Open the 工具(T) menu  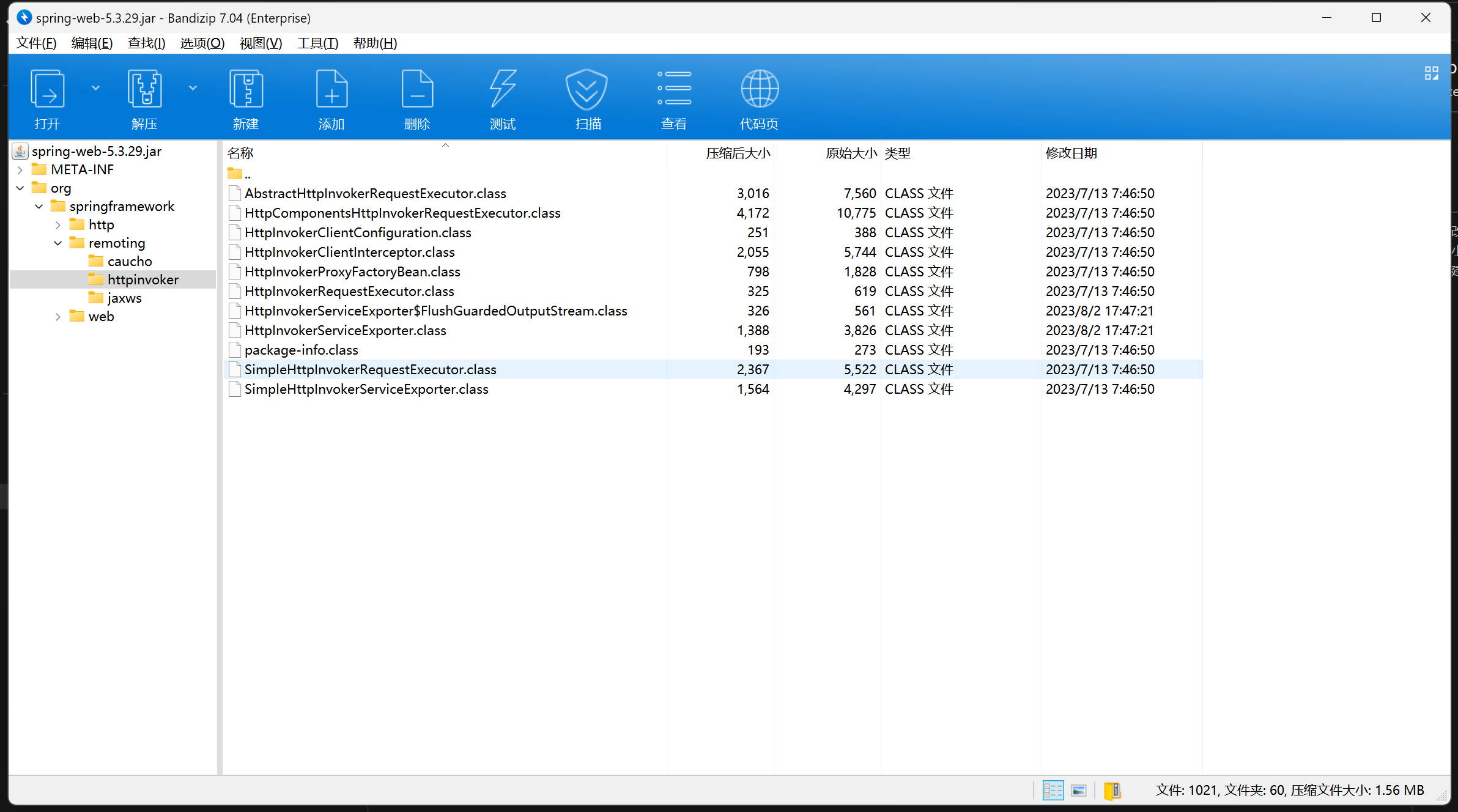[317, 43]
